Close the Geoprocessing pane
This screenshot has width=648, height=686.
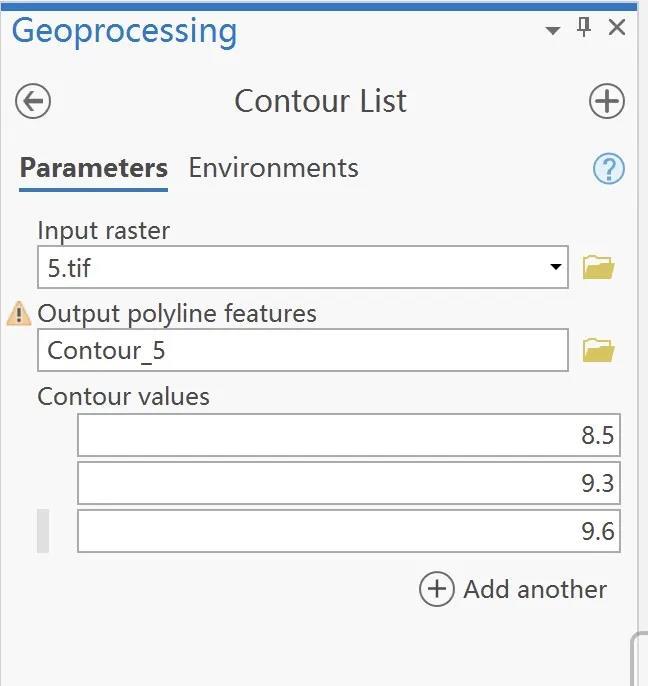pos(617,29)
